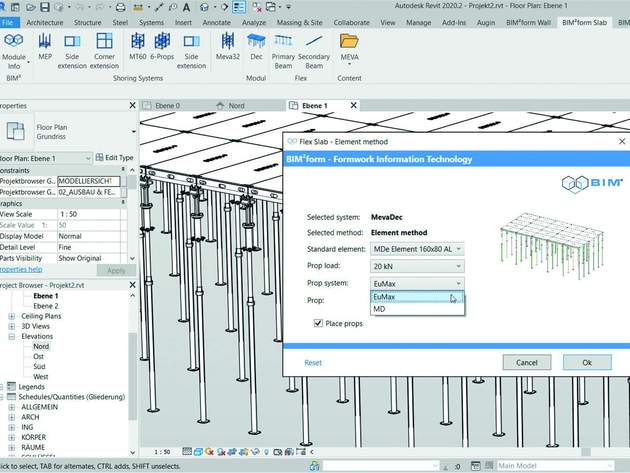Viewport: 630px width, 473px height.
Task: Click the Switch Windows icon in quick access toolbar
Action: [x=271, y=7]
